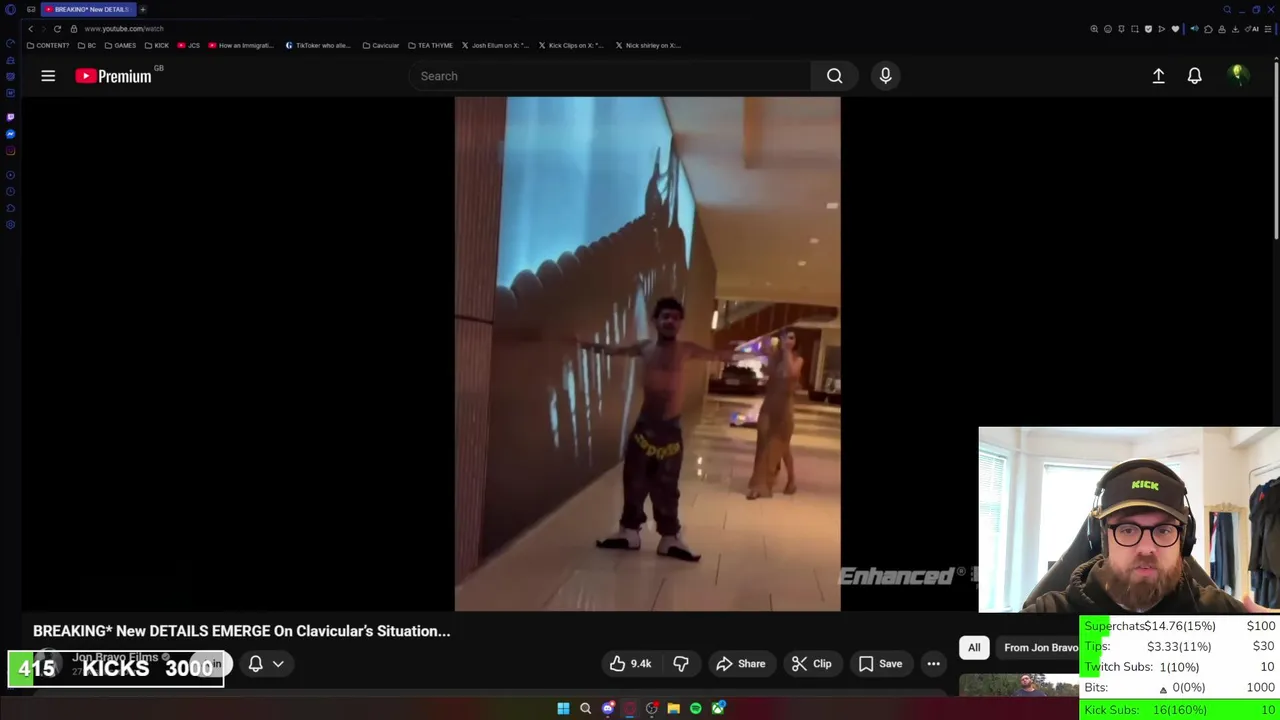Dislike the video with thumbs down
Viewport: 1280px width, 720px height.
click(x=681, y=664)
